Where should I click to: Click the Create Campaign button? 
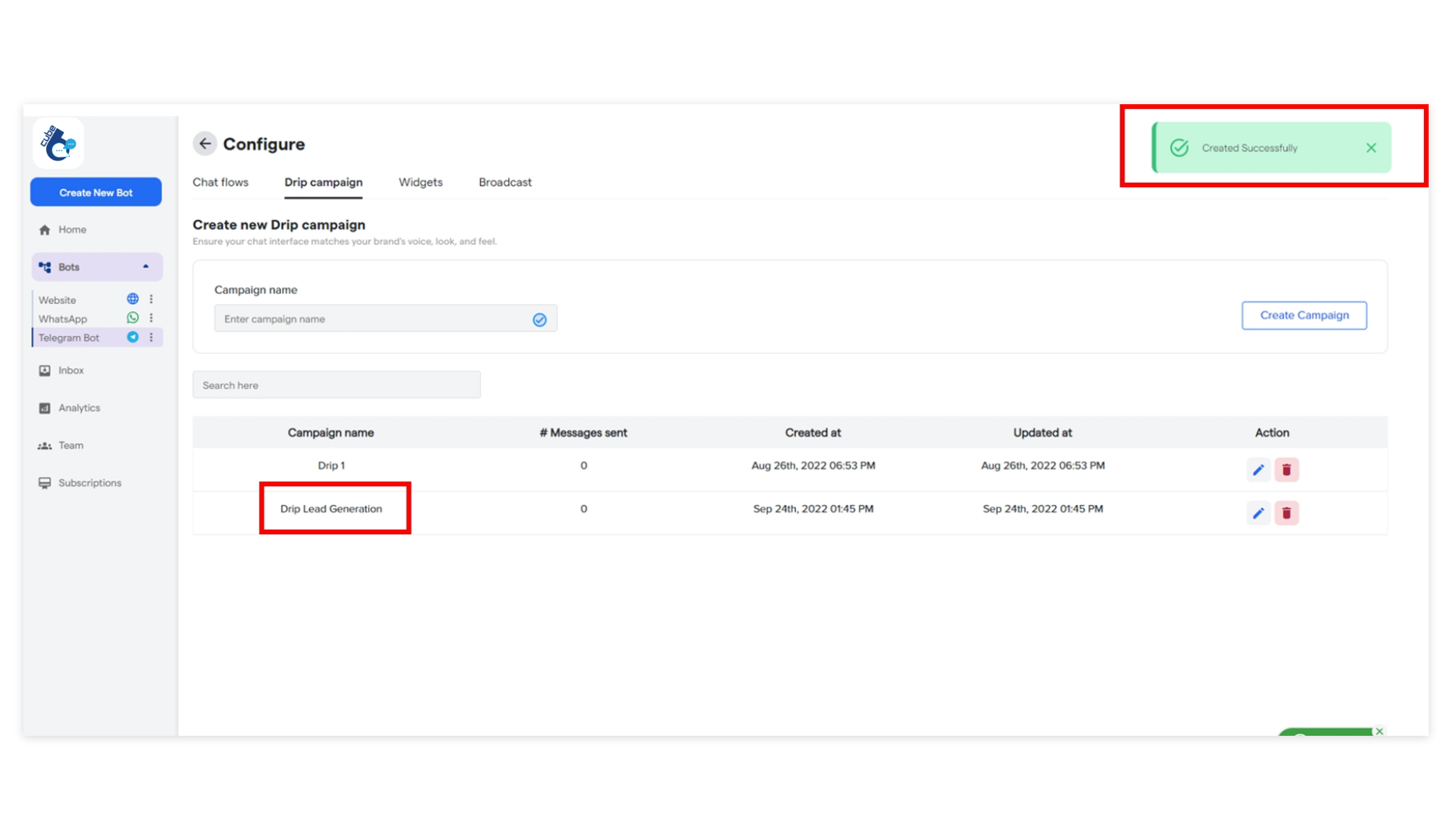point(1304,315)
